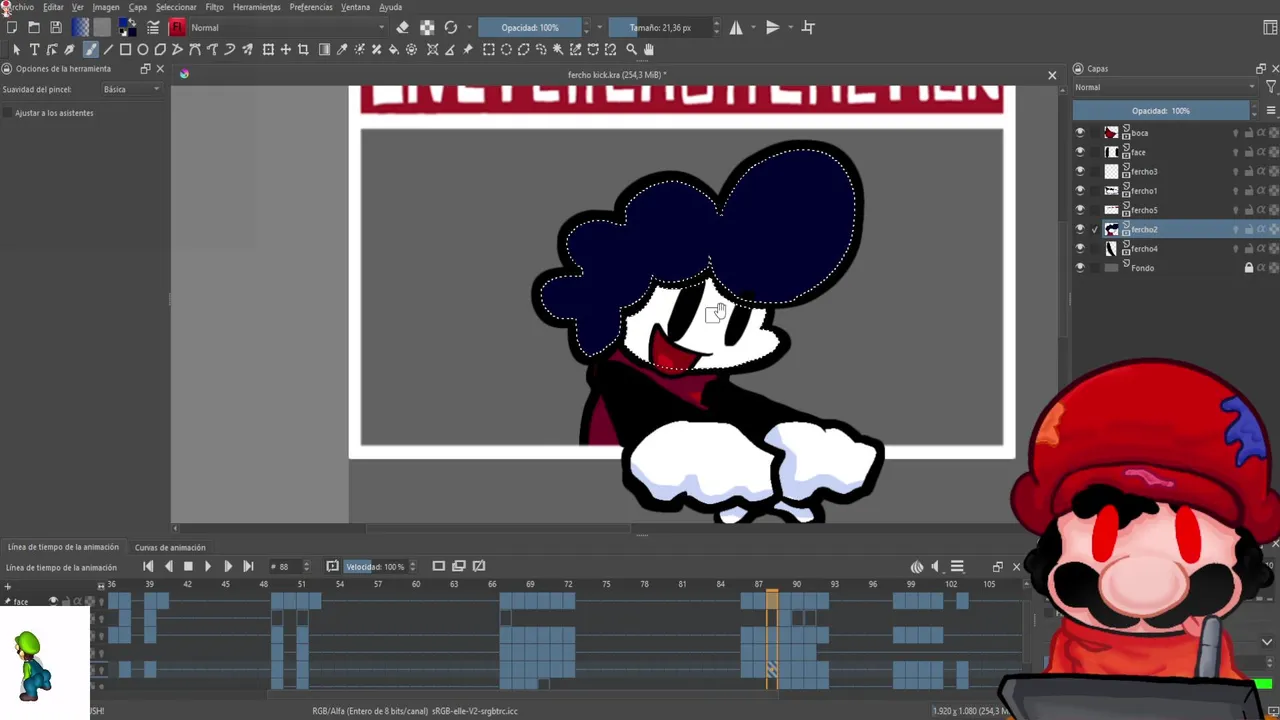Pick the ellipse shape tool
Viewport: 1280px width, 720px height.
142,49
